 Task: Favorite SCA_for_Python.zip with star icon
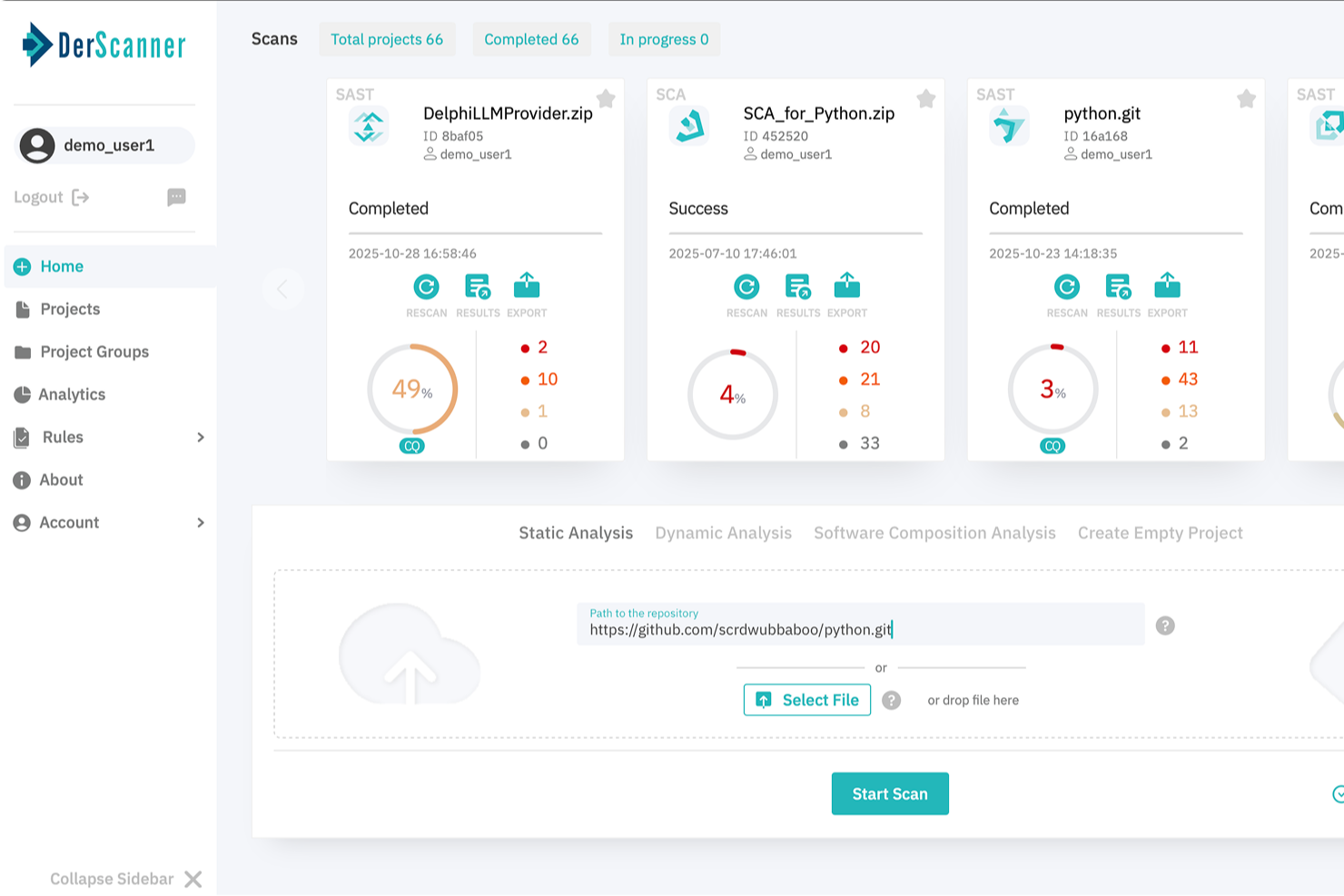pos(926,99)
